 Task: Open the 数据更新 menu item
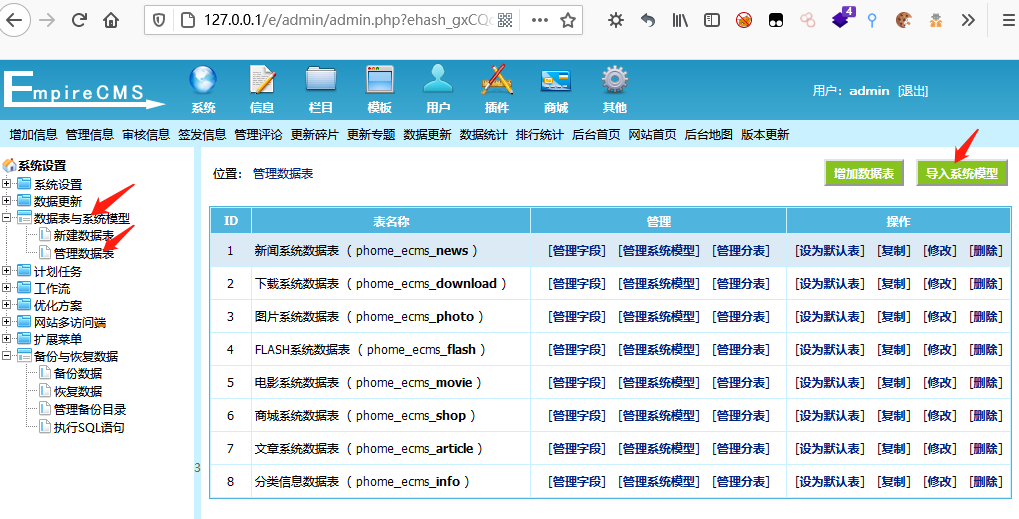[427, 135]
